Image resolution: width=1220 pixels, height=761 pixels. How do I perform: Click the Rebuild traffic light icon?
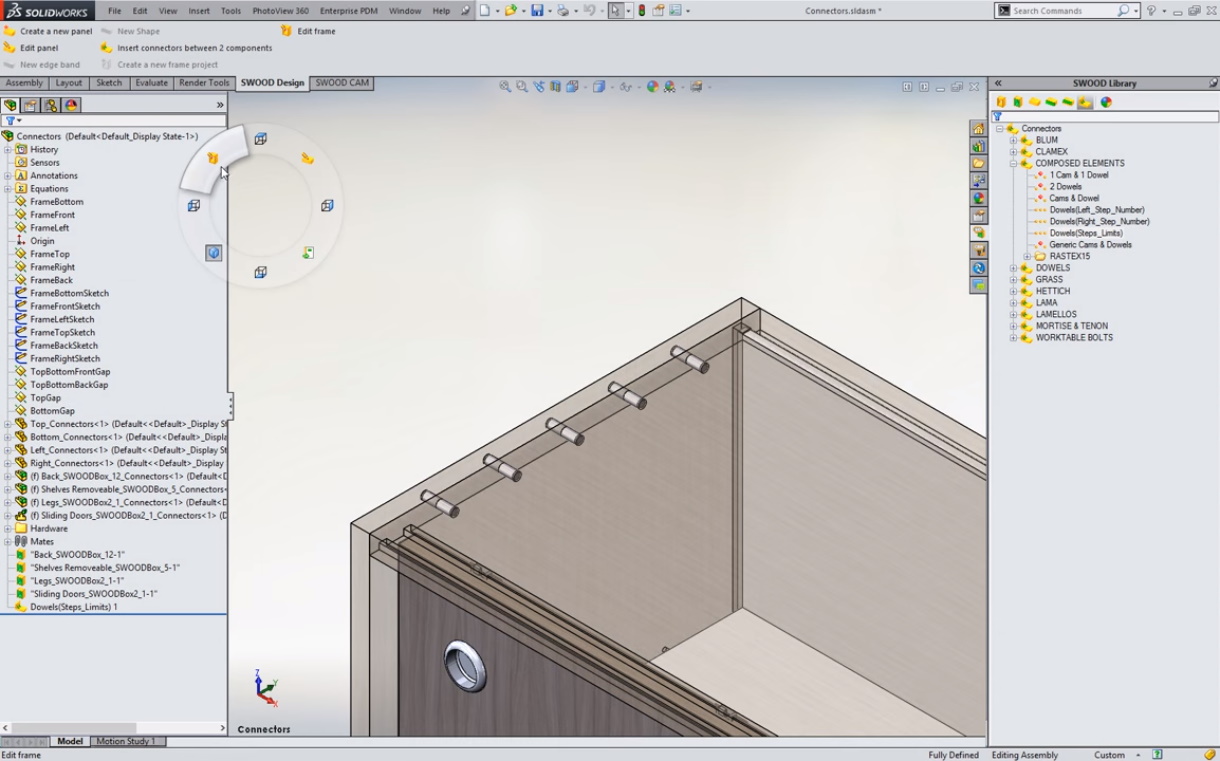(642, 11)
